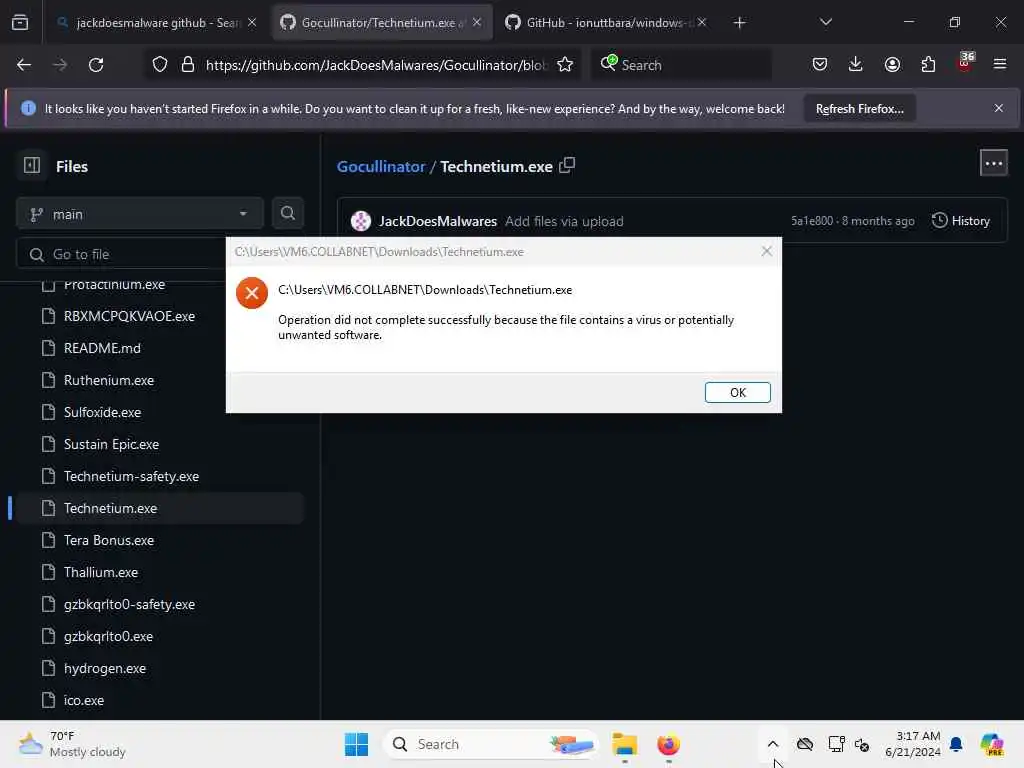The image size is (1024, 768).
Task: Open the more file actions ellipsis menu
Action: 993,163
